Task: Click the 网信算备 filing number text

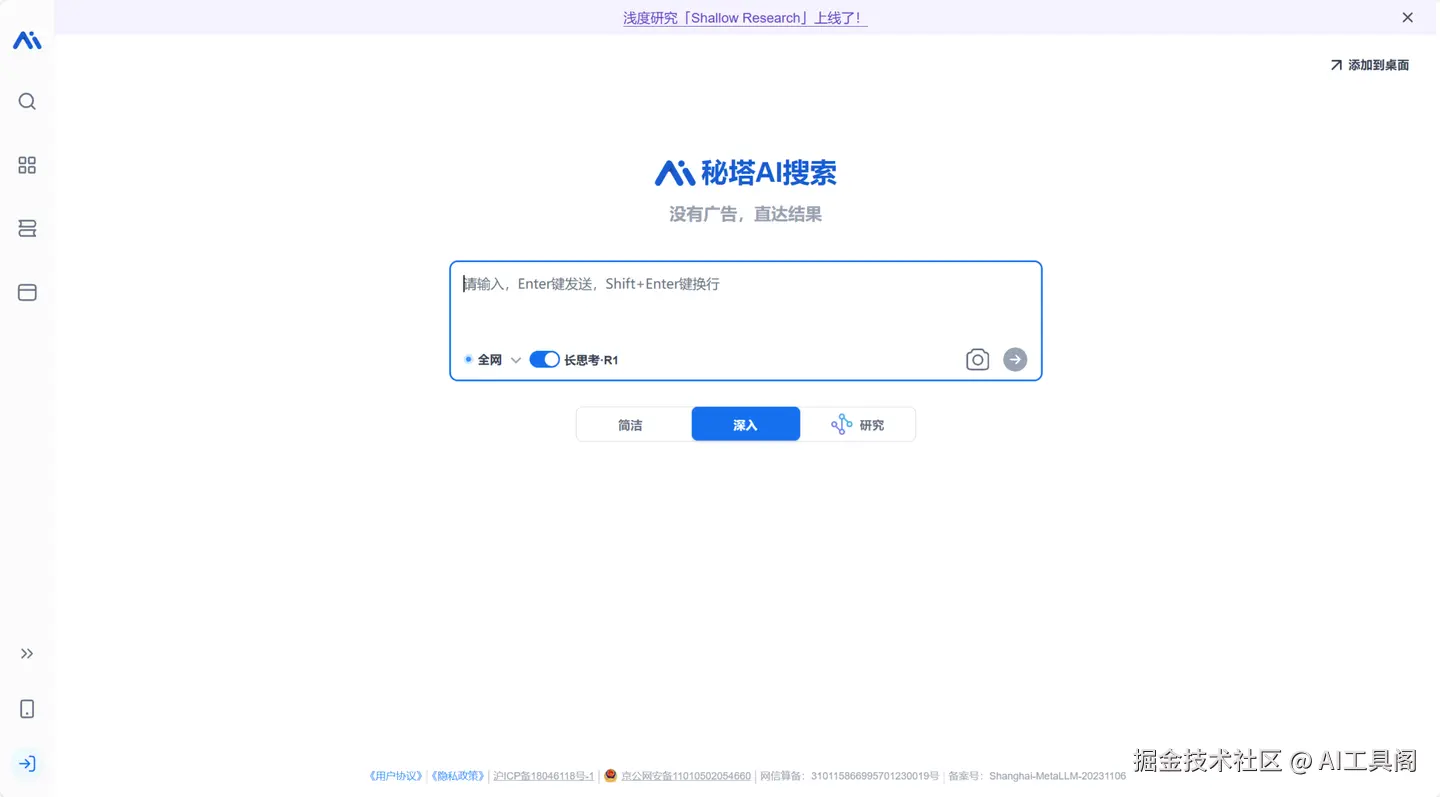Action: [849, 776]
